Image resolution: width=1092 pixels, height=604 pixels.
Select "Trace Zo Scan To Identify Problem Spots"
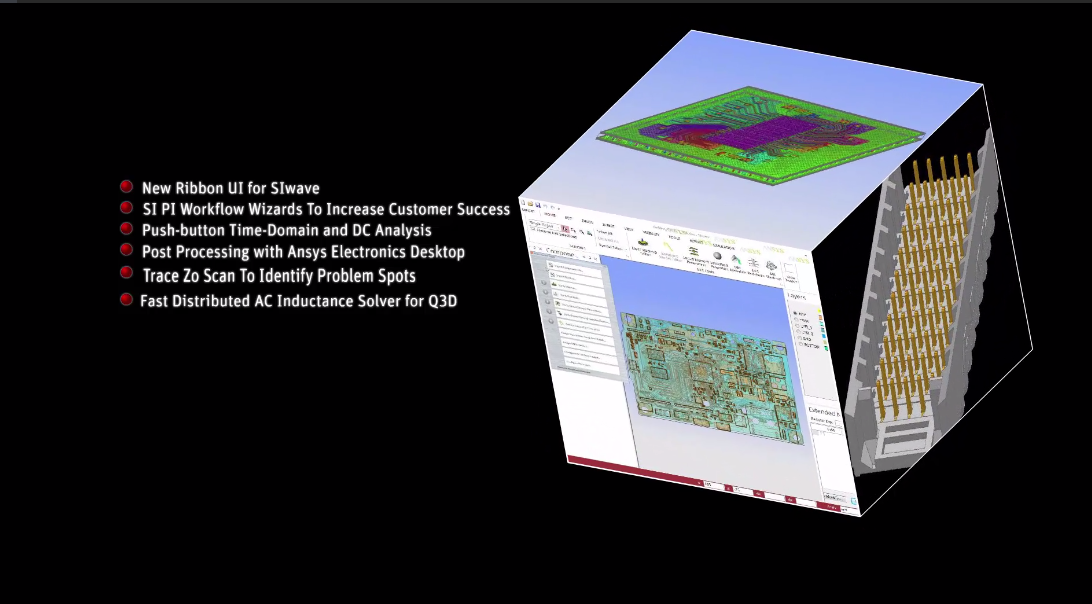279,276
